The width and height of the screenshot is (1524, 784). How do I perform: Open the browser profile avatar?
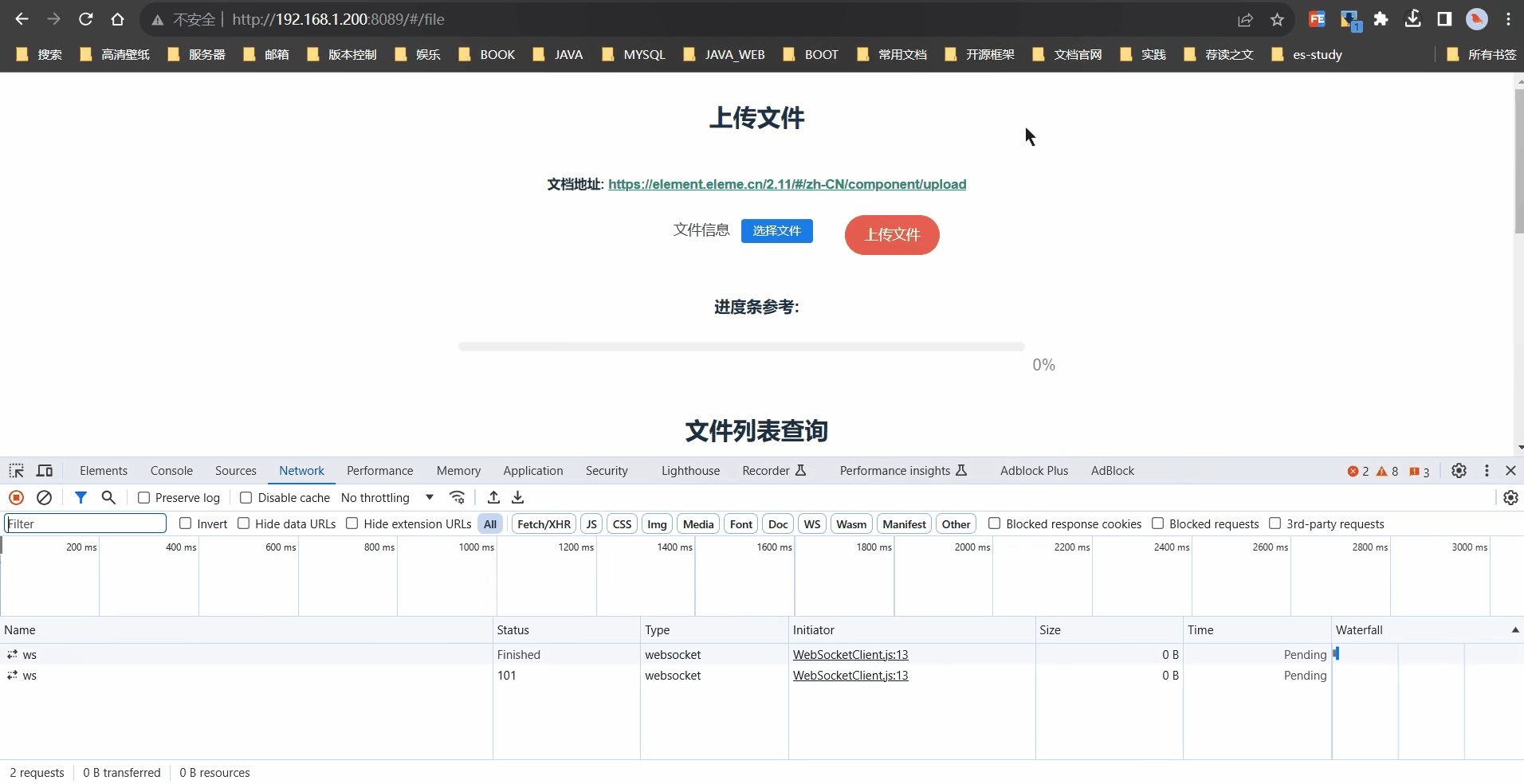pyautogui.click(x=1477, y=19)
